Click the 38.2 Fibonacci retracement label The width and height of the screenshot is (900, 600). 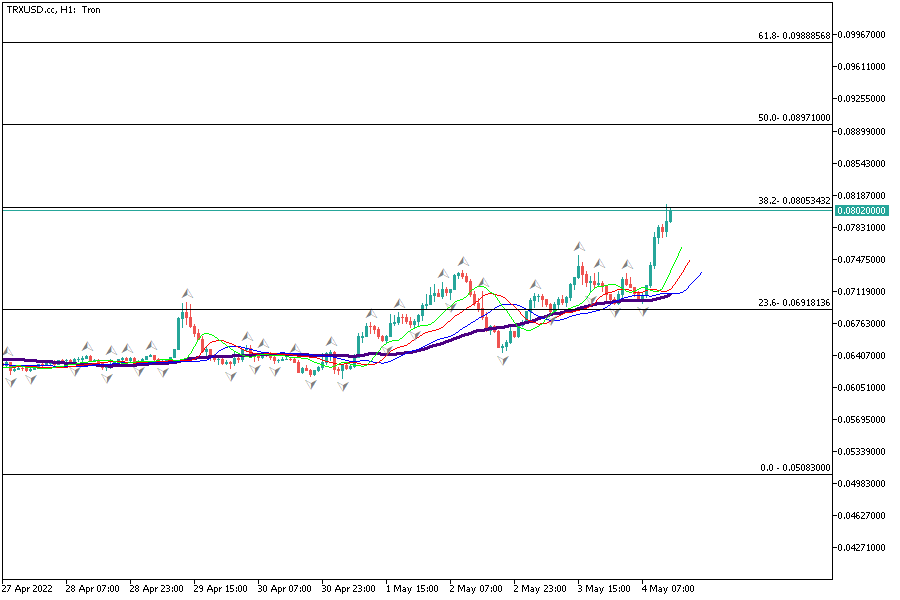click(x=794, y=201)
